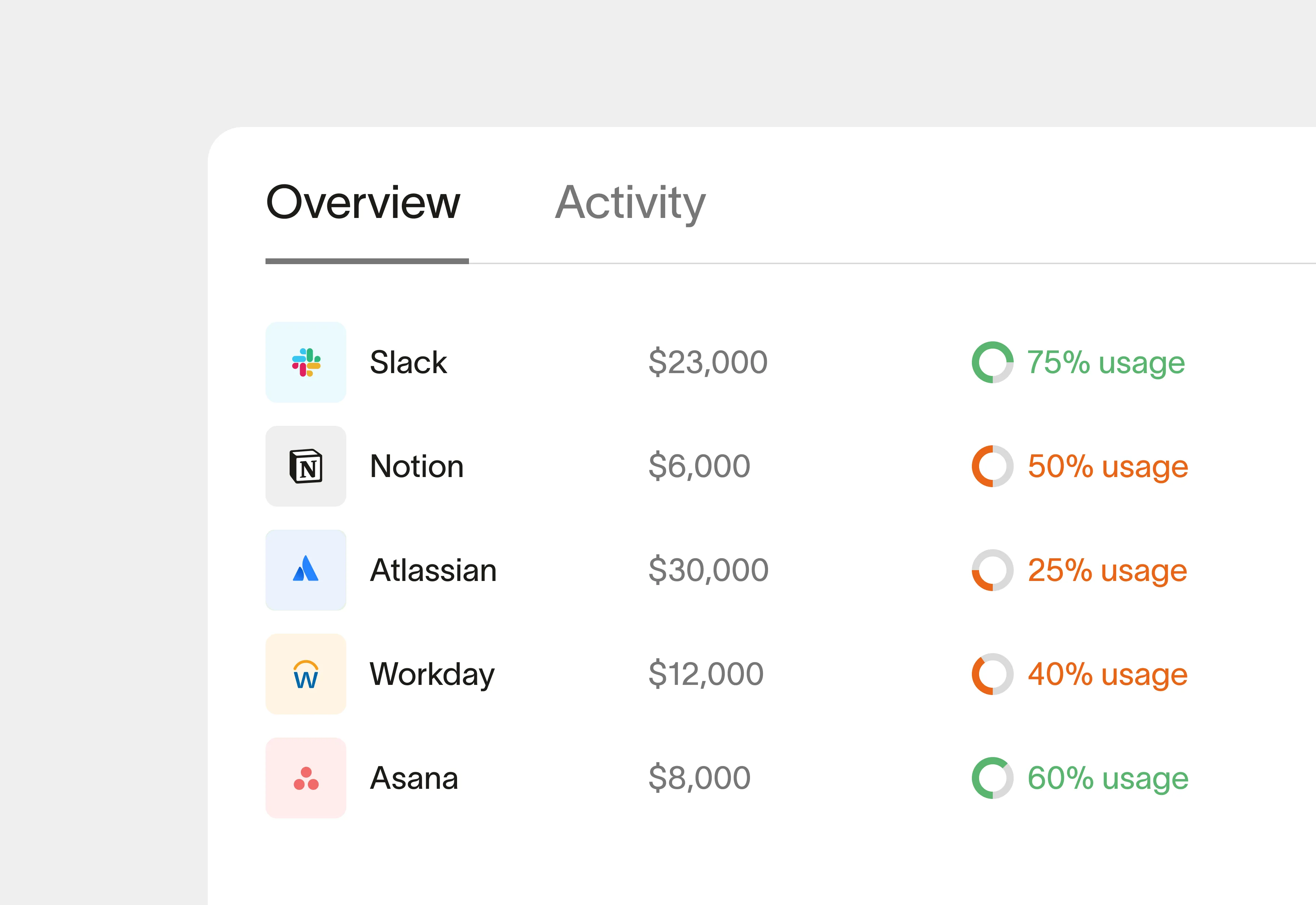Viewport: 1316px width, 905px height.
Task: Click the 50% usage label
Action: coord(1107,466)
